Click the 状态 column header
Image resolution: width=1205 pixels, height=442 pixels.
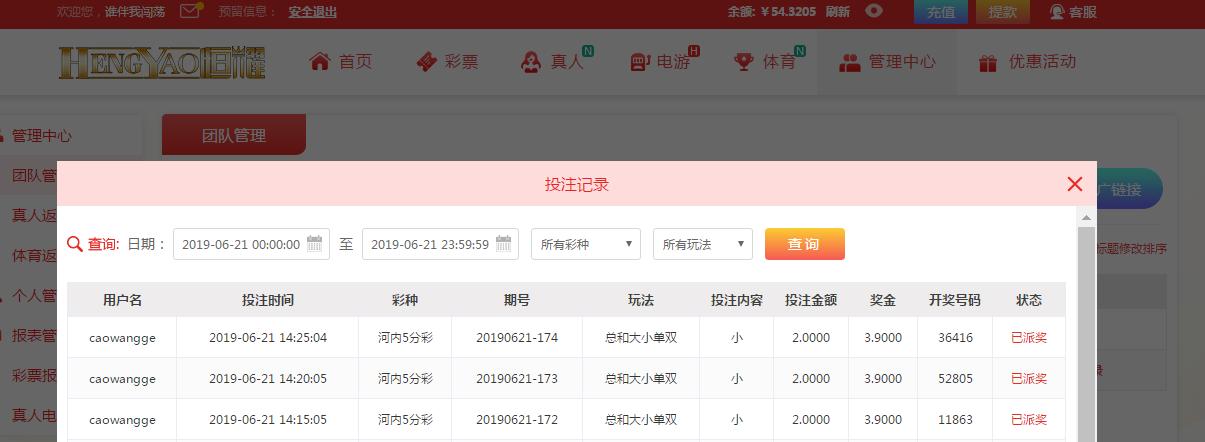tap(1029, 300)
